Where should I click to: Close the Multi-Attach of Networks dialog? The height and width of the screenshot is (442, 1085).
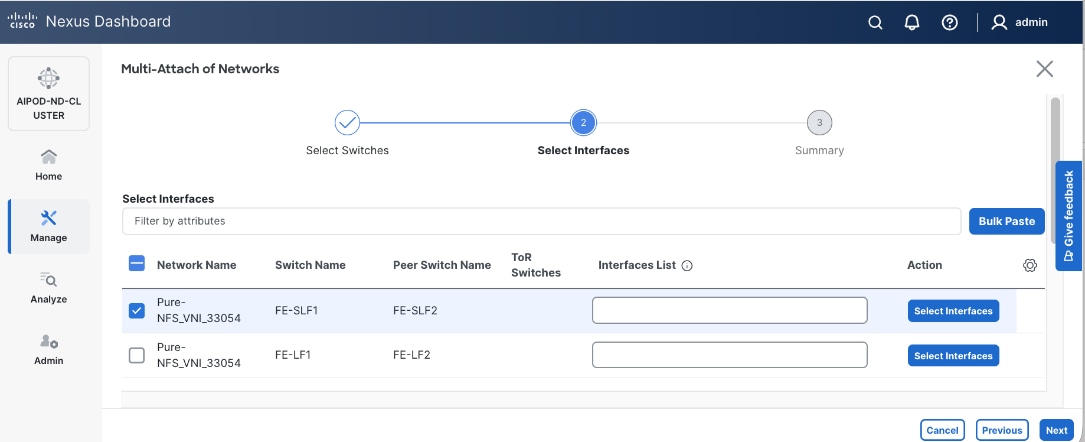click(x=1044, y=69)
